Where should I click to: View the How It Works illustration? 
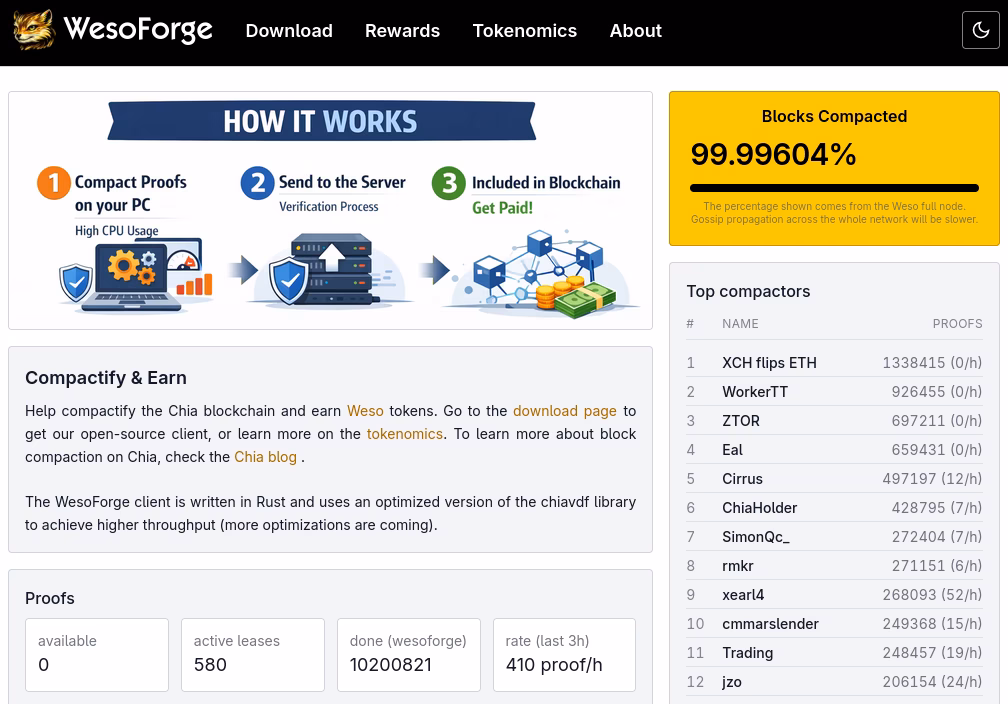point(330,210)
